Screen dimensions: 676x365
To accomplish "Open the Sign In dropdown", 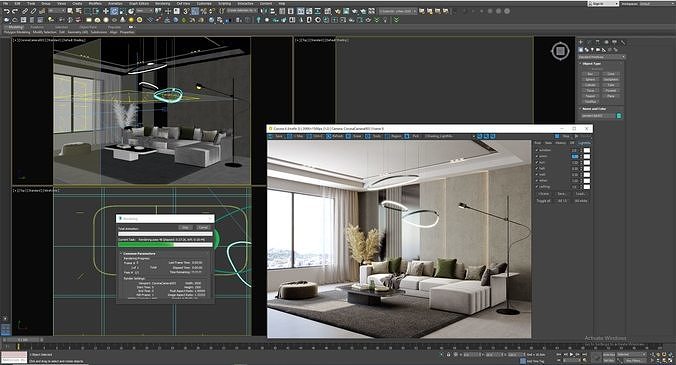I will coord(604,3).
